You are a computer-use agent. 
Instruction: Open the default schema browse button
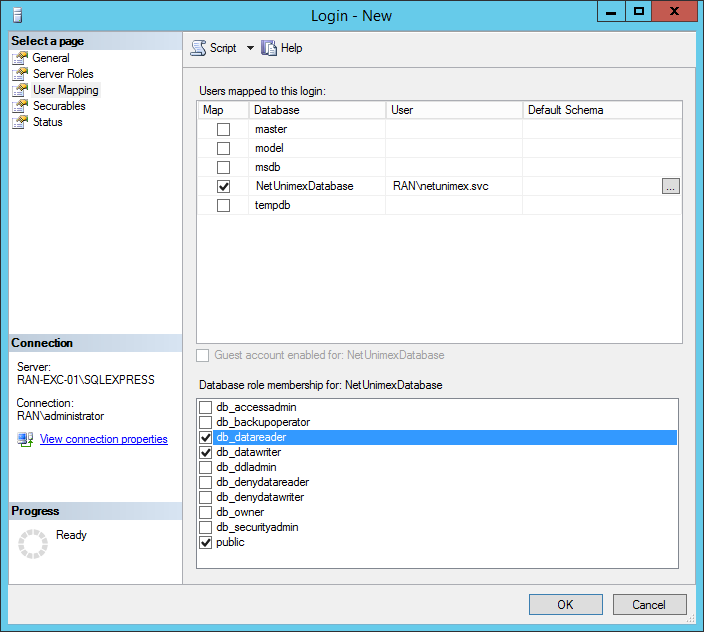pos(670,186)
